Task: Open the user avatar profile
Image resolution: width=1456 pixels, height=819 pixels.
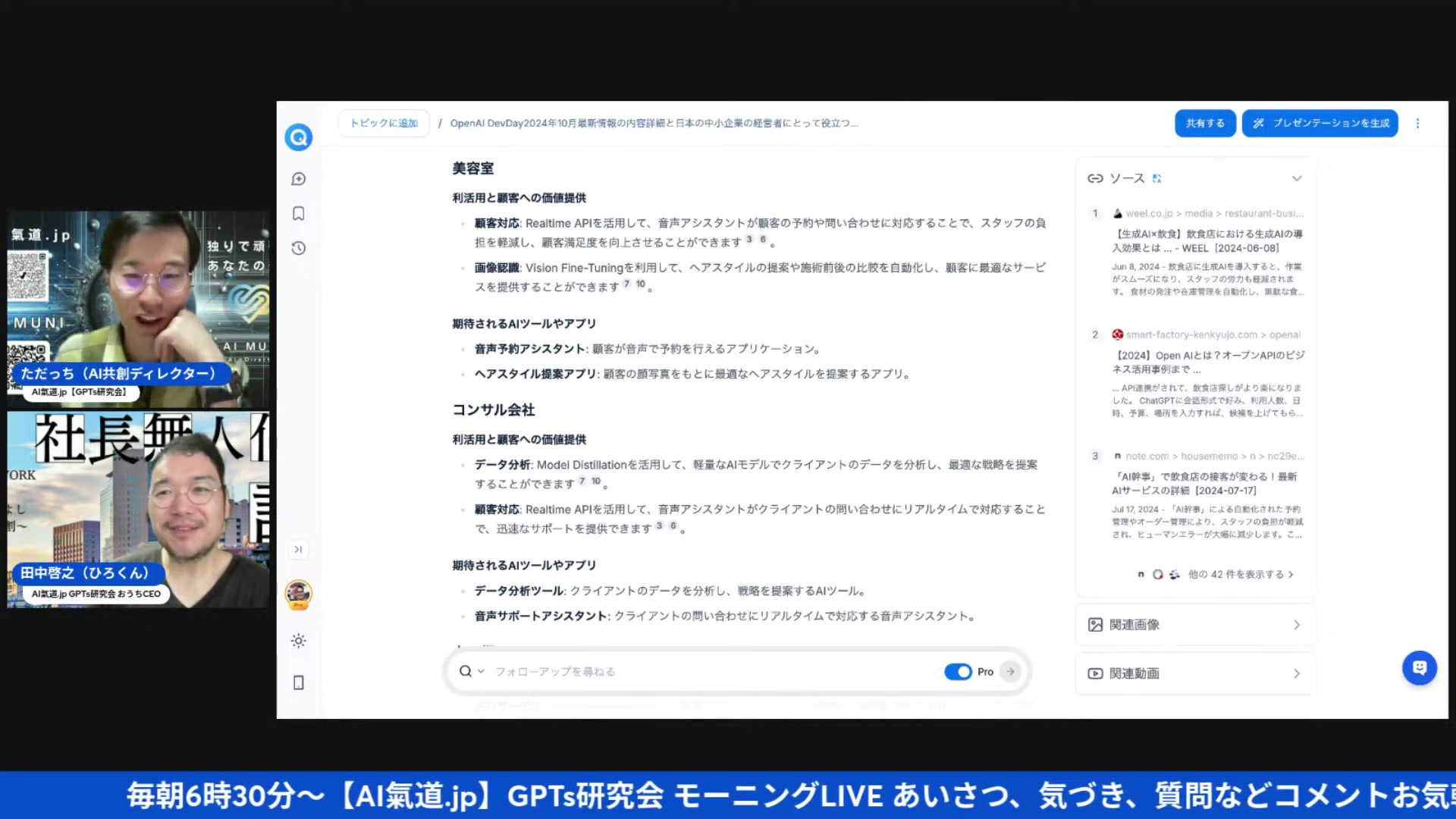Action: (x=299, y=594)
